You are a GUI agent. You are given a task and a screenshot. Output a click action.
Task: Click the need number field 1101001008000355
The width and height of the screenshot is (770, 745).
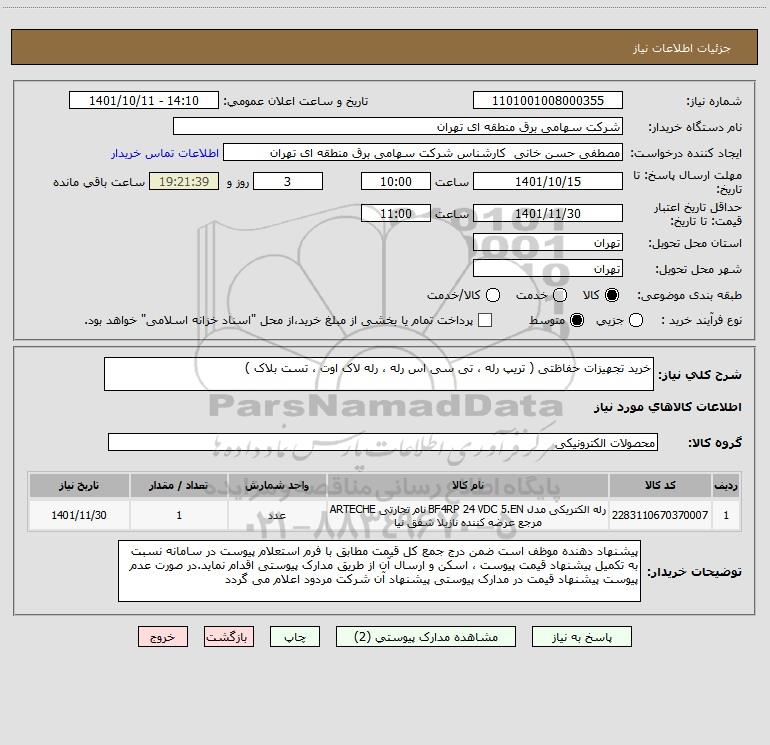click(x=548, y=101)
